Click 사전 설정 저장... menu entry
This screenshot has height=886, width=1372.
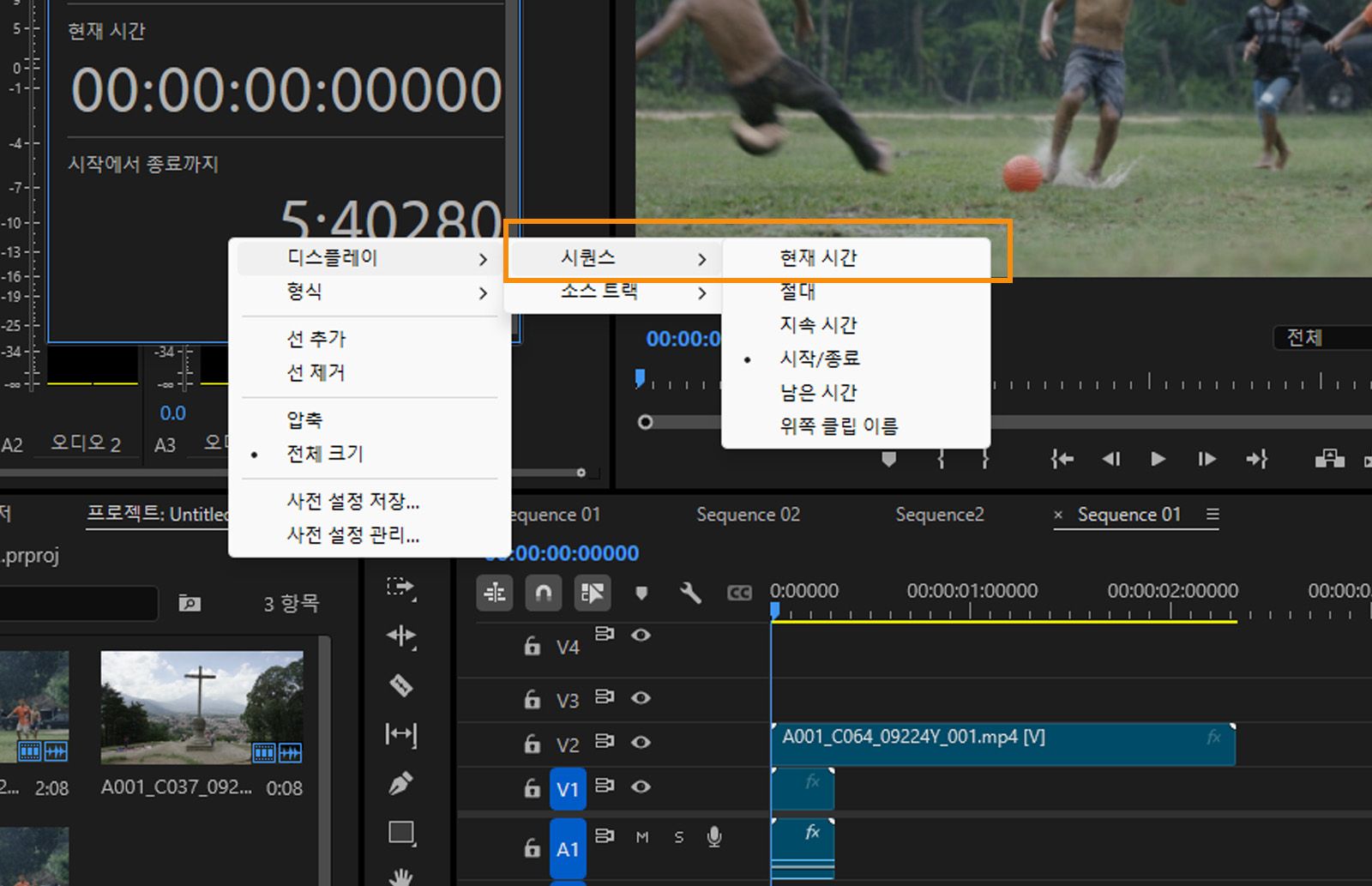tap(370, 501)
